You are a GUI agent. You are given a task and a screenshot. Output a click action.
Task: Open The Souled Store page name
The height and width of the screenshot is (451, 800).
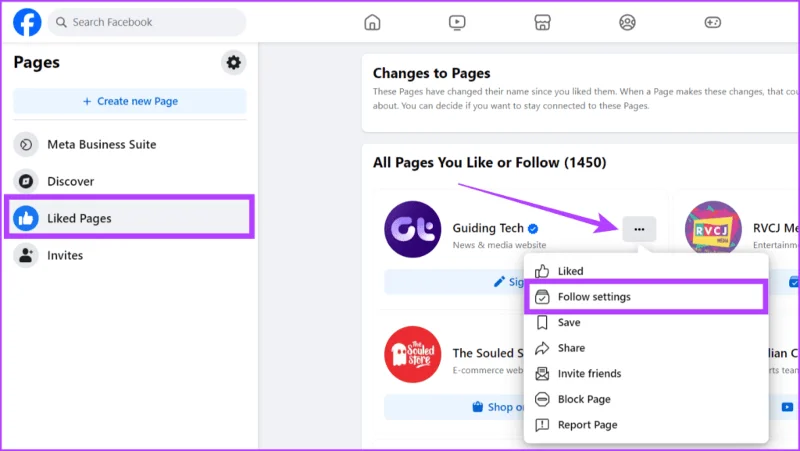point(488,353)
